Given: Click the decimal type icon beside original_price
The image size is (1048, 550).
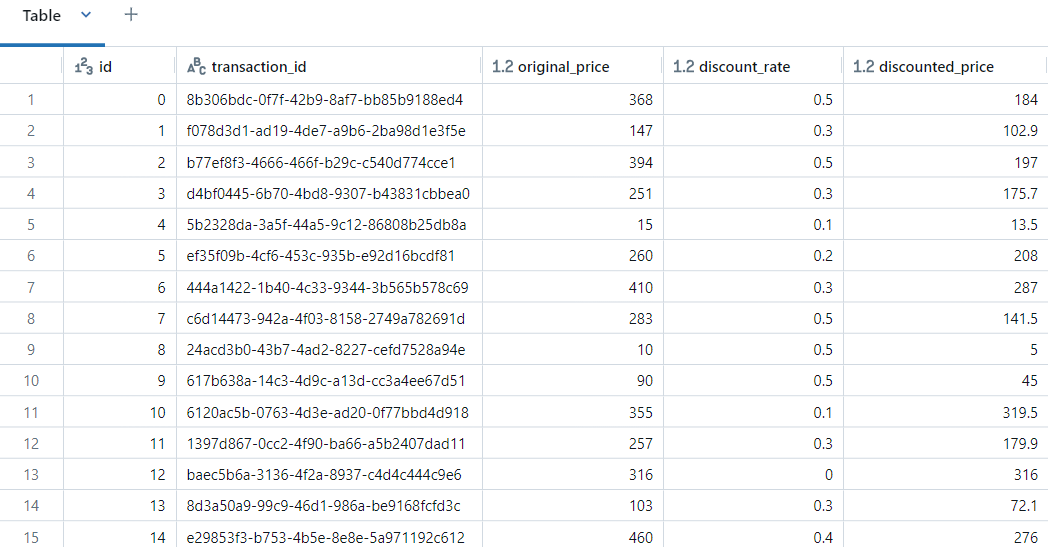Looking at the screenshot, I should point(503,67).
